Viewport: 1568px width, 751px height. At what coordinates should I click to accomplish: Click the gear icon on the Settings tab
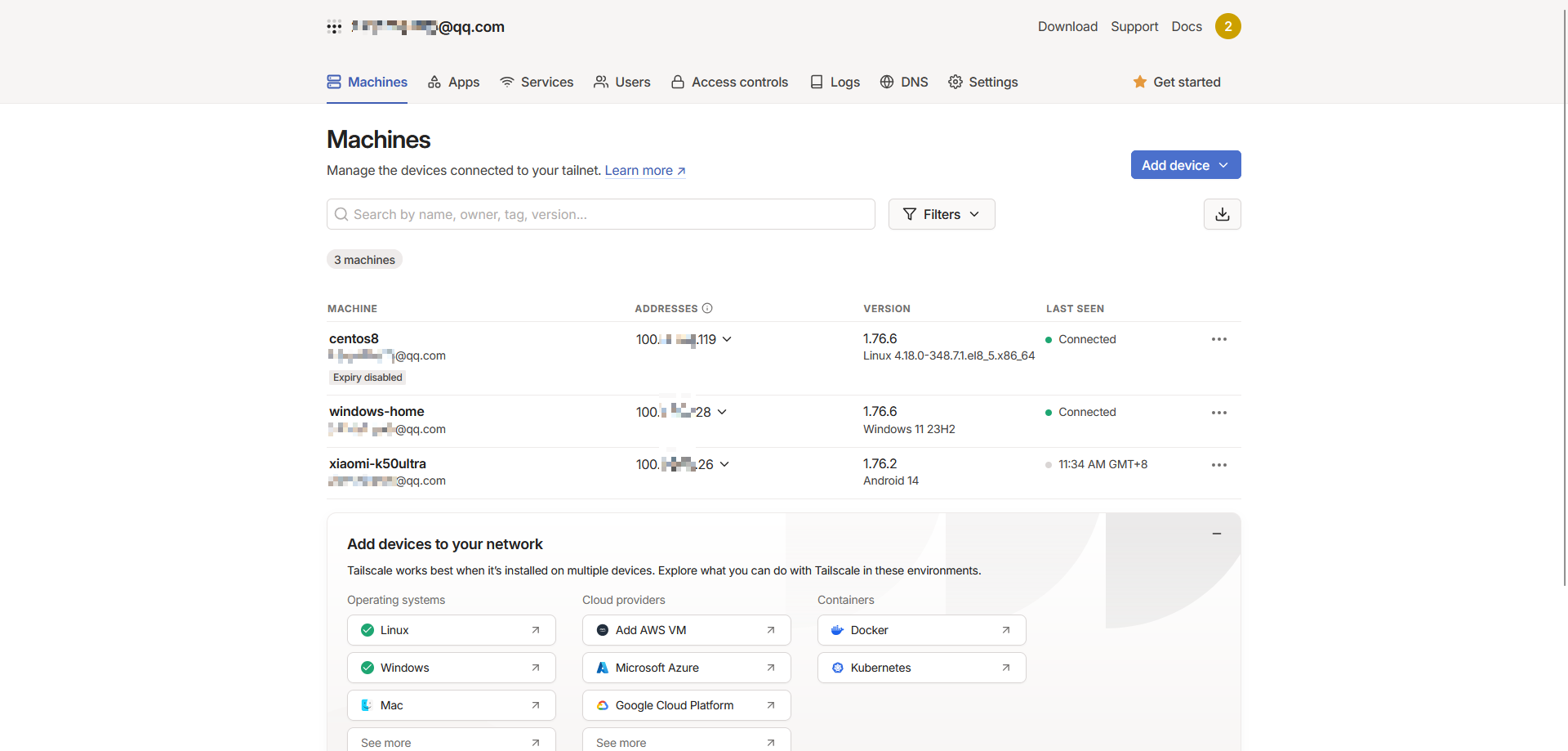click(955, 82)
